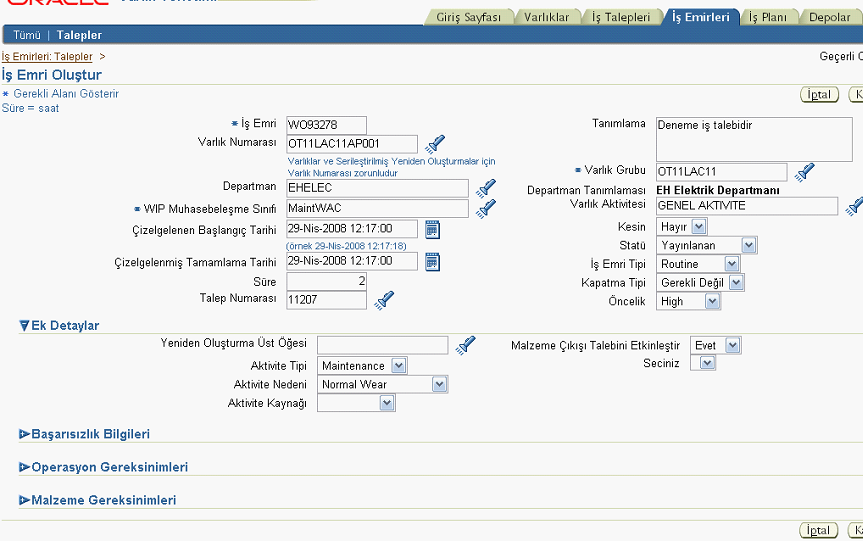Click Yeniden Oluşturma Üst Öğesi search icon
This screenshot has width=863, height=559.
tap(465, 345)
